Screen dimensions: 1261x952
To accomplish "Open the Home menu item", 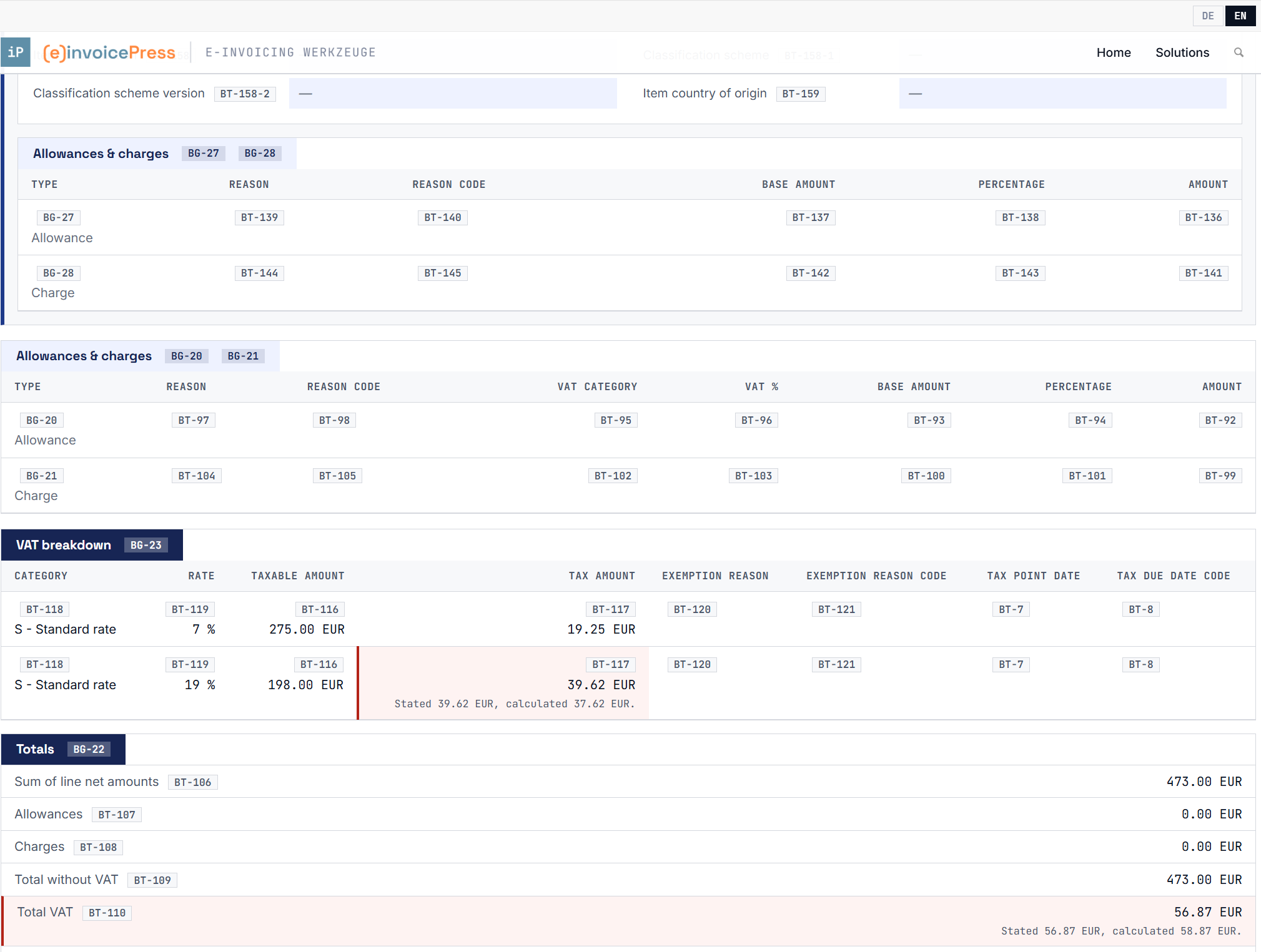I will tap(1114, 52).
